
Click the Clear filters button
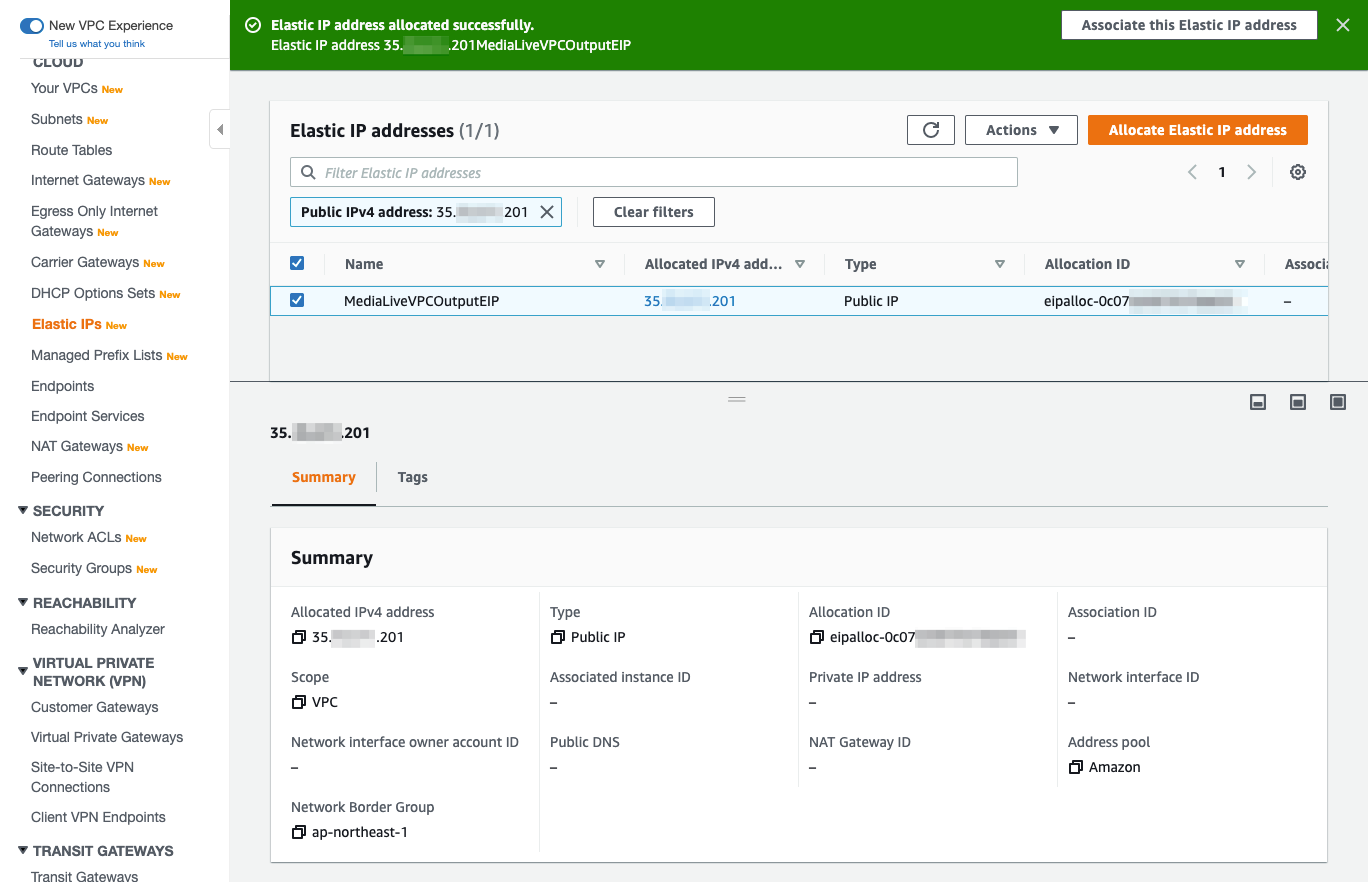[654, 212]
